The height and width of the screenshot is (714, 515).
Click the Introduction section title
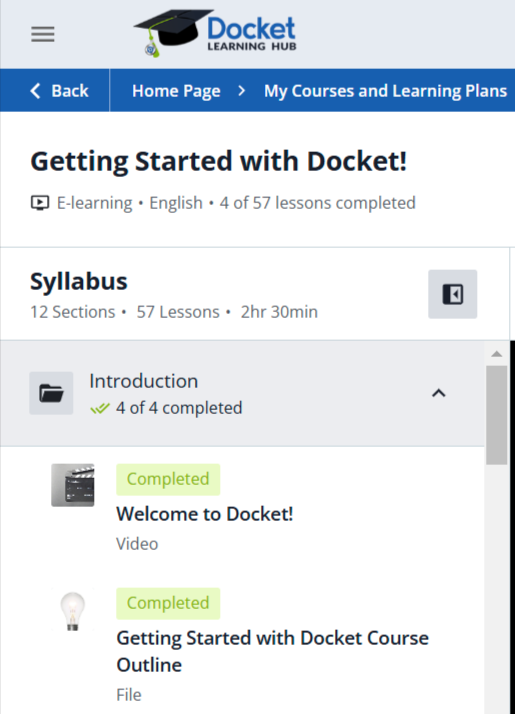click(143, 381)
